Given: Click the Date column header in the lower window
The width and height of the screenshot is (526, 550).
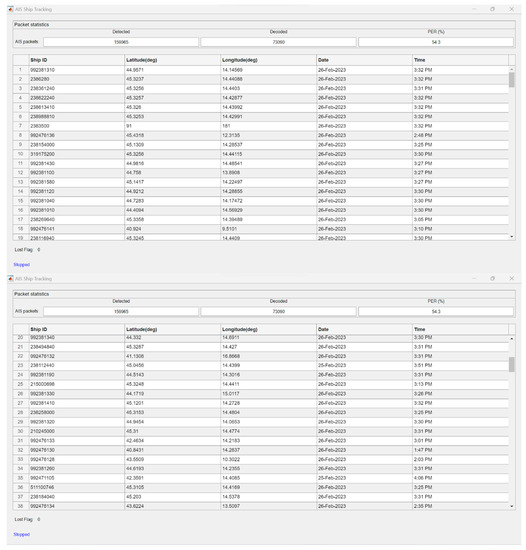Looking at the screenshot, I should [x=364, y=329].
